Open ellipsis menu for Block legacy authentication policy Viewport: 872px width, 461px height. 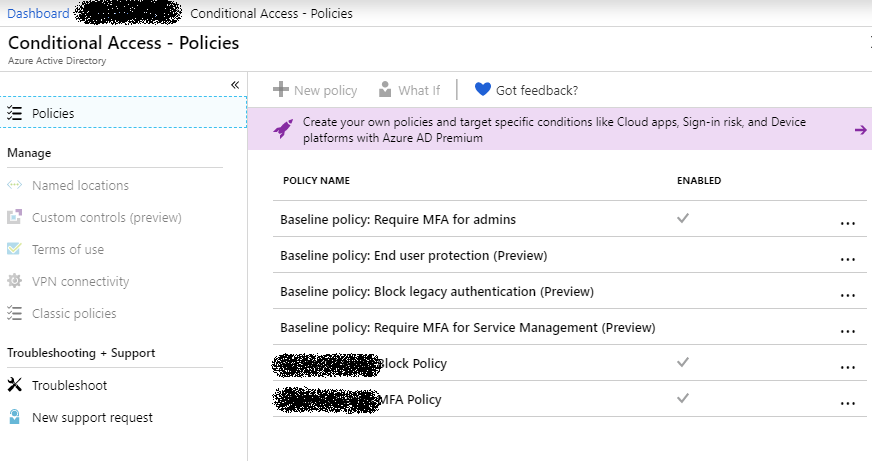(x=848, y=295)
